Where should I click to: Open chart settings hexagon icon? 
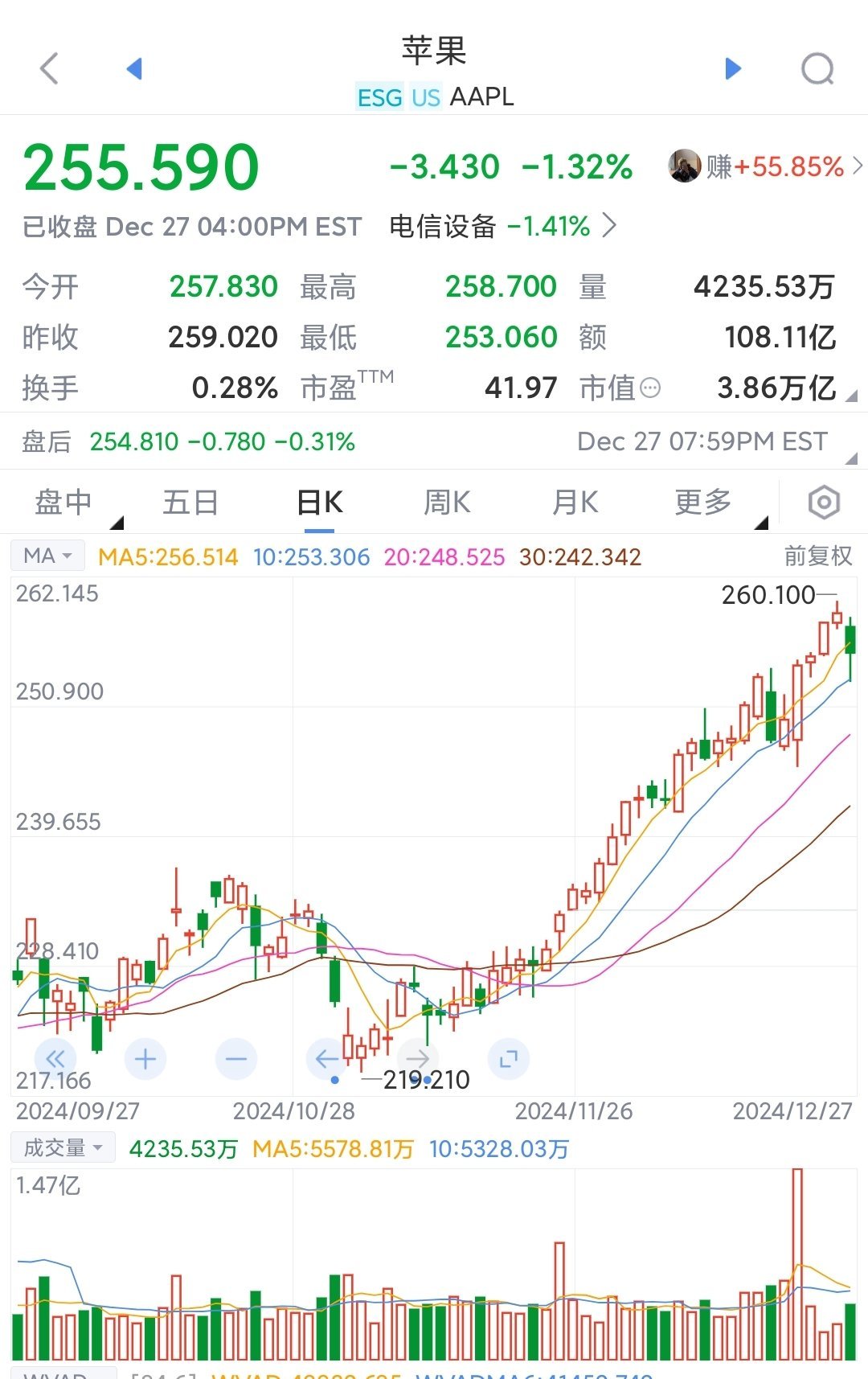pos(824,503)
